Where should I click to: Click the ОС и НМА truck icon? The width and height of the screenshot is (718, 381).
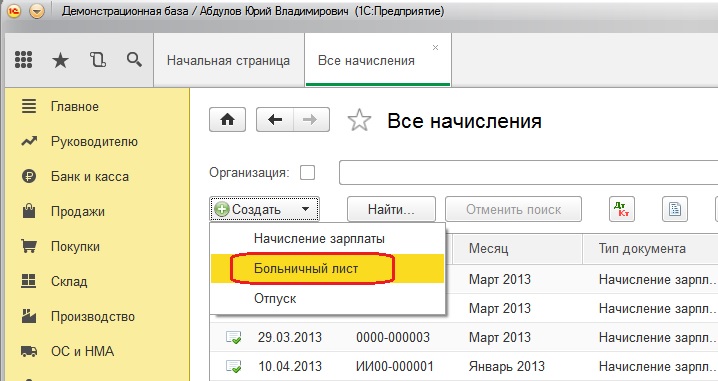[x=29, y=351]
